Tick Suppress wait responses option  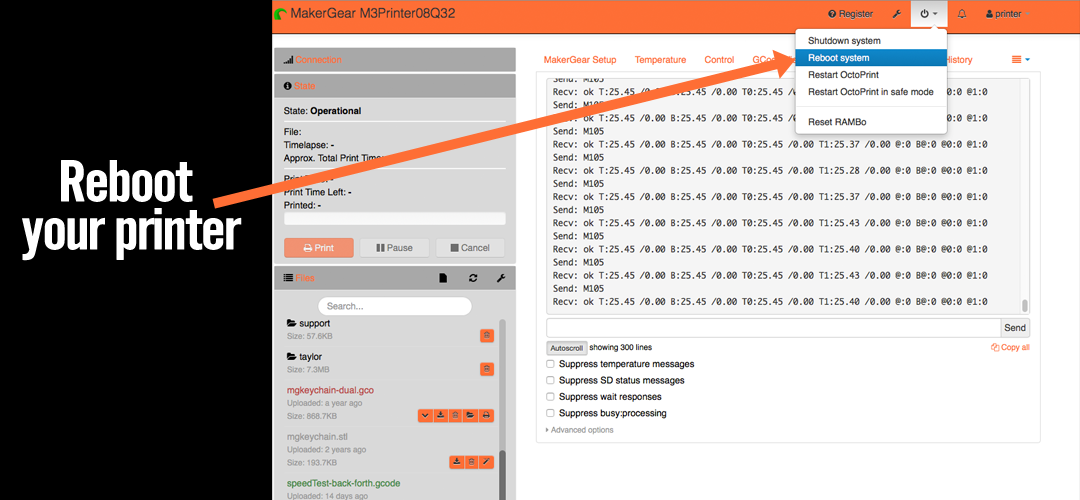550,397
